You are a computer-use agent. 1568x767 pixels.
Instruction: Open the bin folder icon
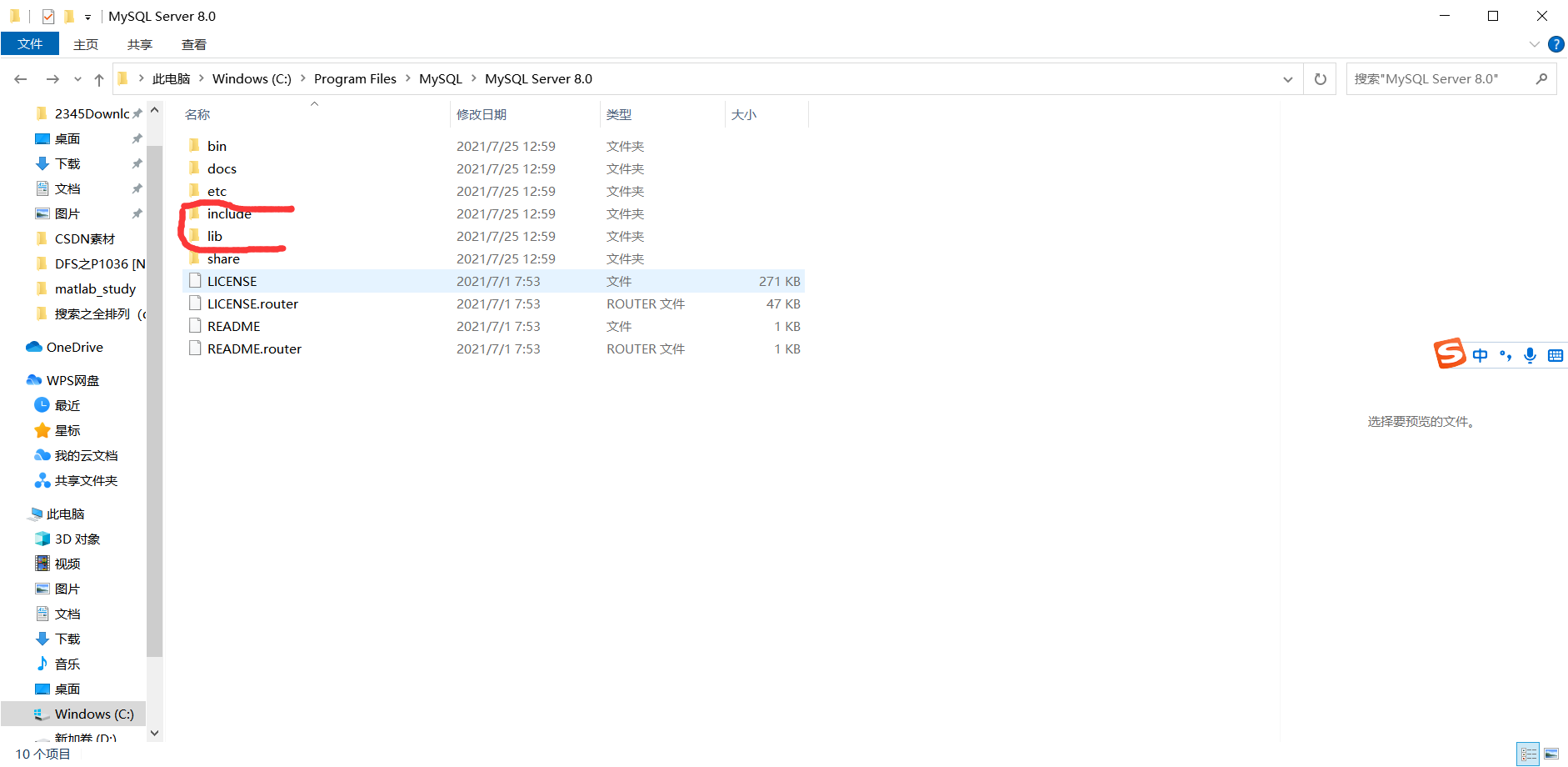(x=194, y=146)
